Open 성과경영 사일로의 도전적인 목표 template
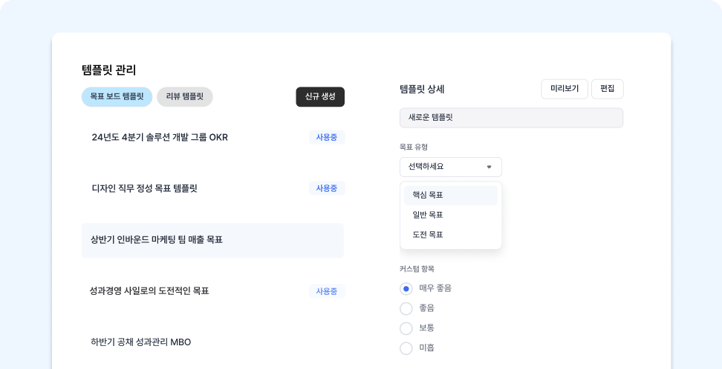 (x=213, y=291)
